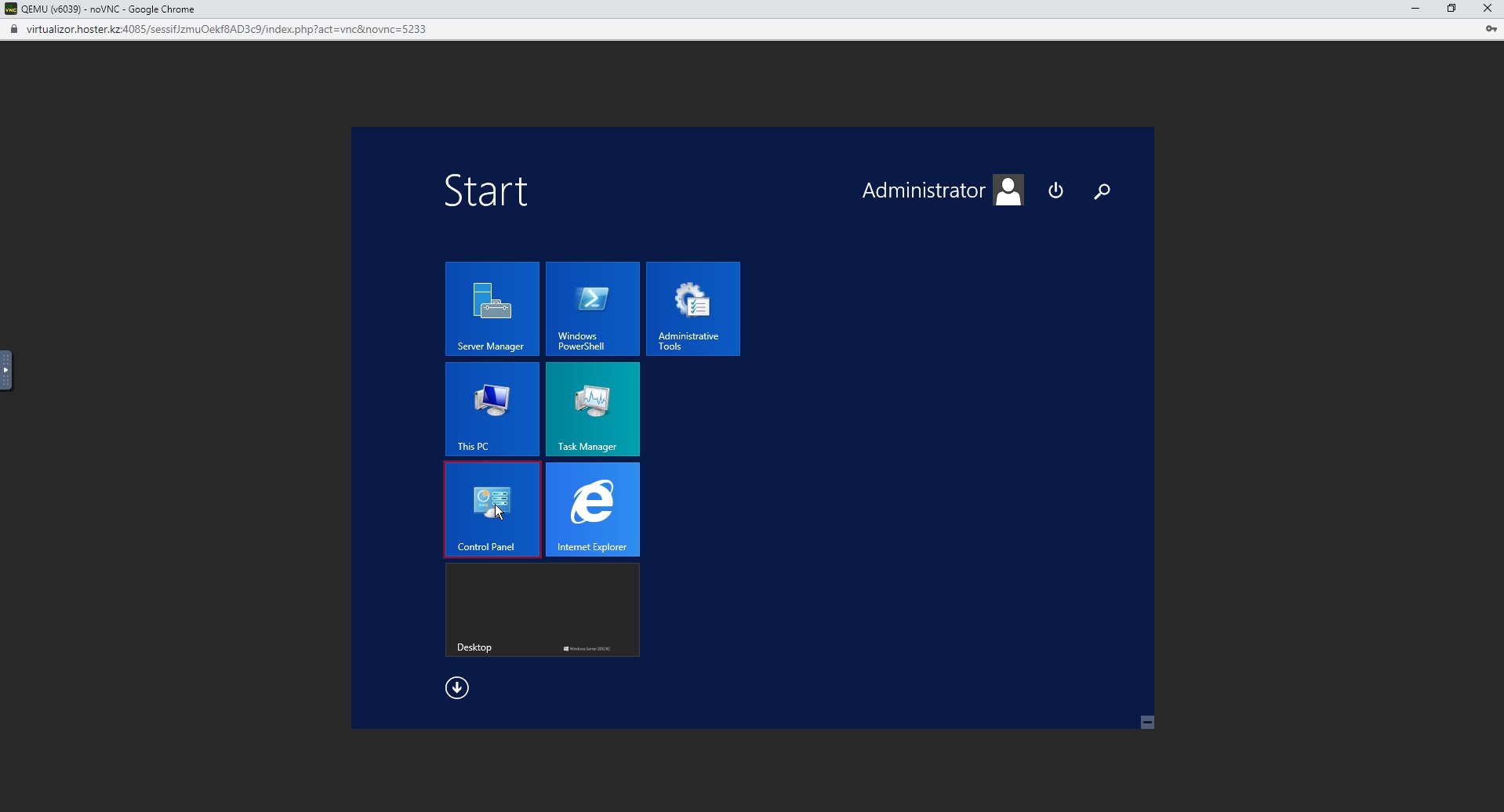This screenshot has width=1504, height=812.
Task: Open the Administrative Tools tile
Action: click(693, 309)
